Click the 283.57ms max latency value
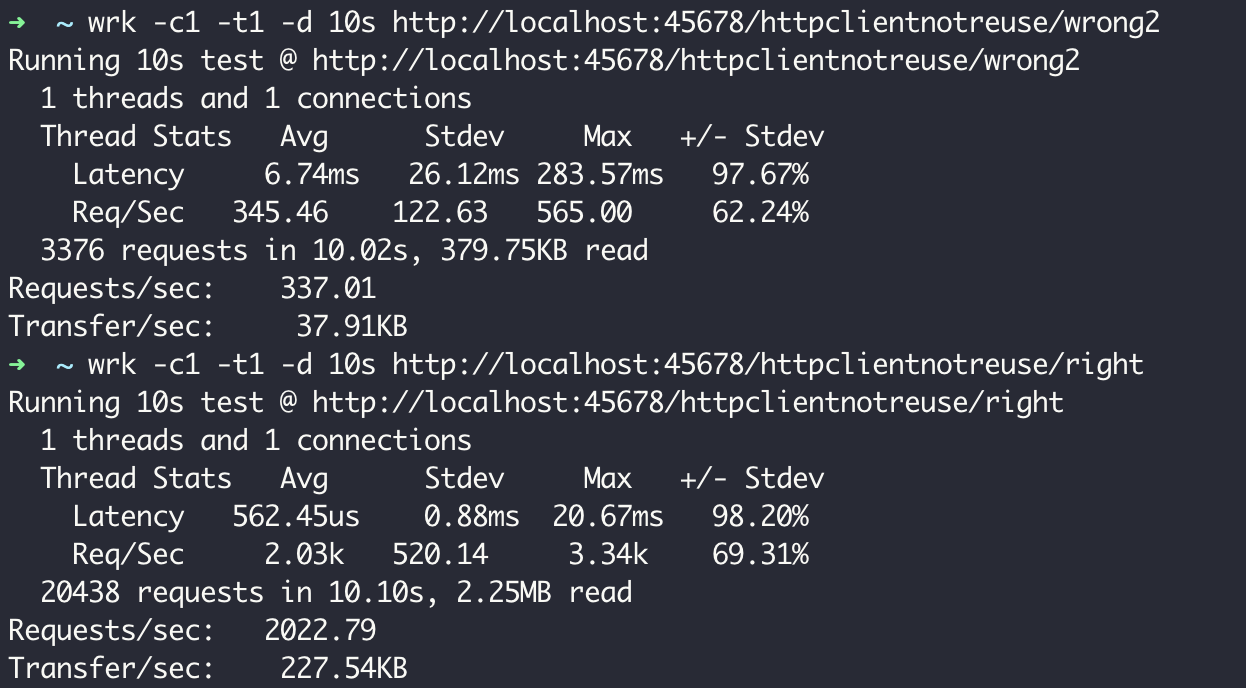The image size is (1246, 688). point(599,175)
